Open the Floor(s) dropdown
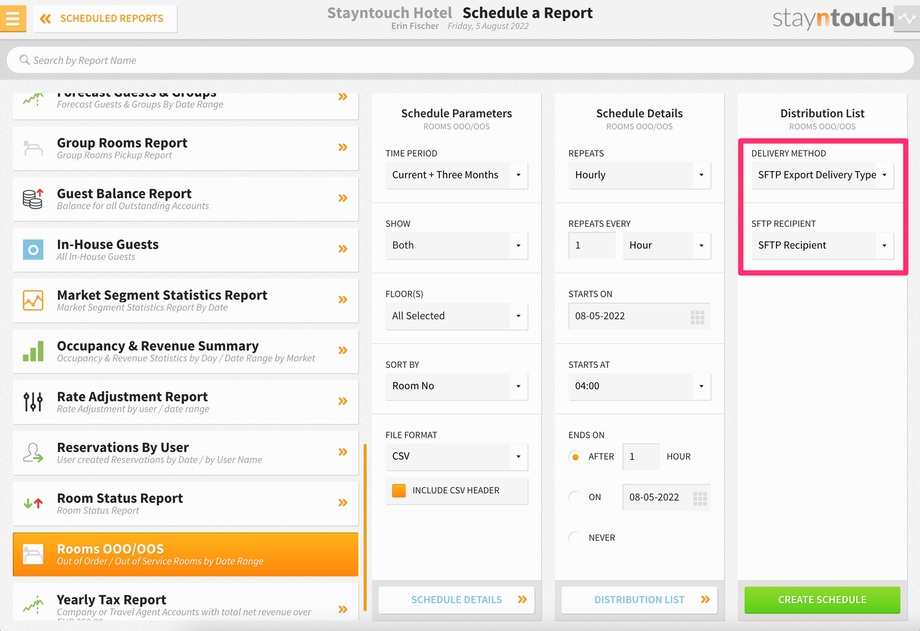This screenshot has width=920, height=631. [456, 316]
